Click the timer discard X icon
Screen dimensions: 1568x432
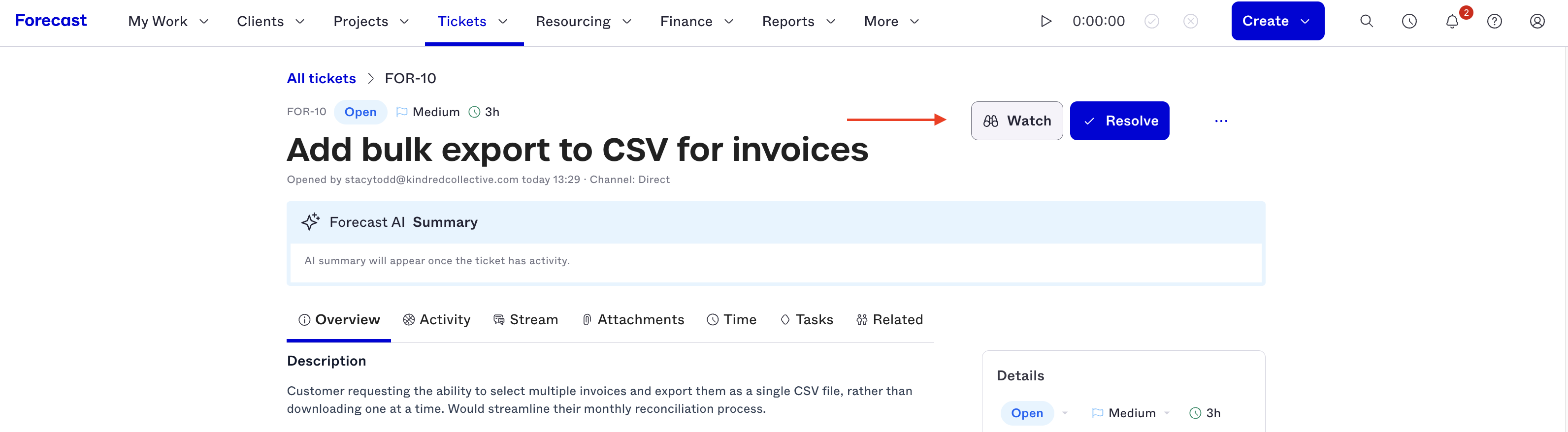pyautogui.click(x=1191, y=21)
